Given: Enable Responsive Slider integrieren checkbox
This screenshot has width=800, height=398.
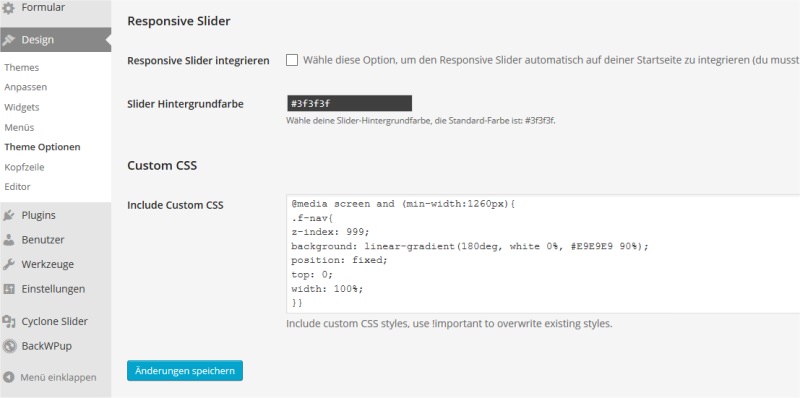Looking at the screenshot, I should click(292, 60).
